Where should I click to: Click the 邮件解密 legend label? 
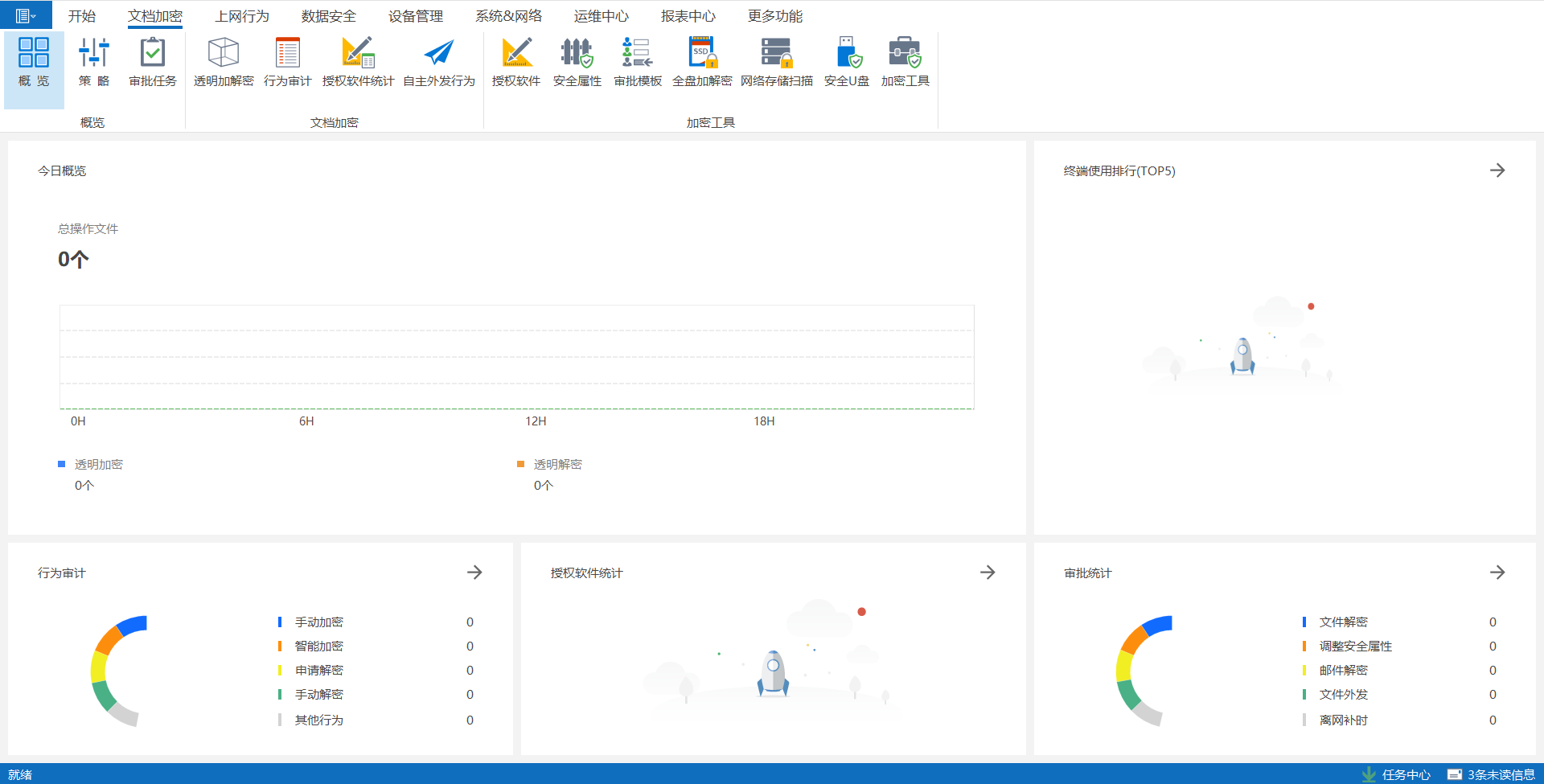(1344, 671)
